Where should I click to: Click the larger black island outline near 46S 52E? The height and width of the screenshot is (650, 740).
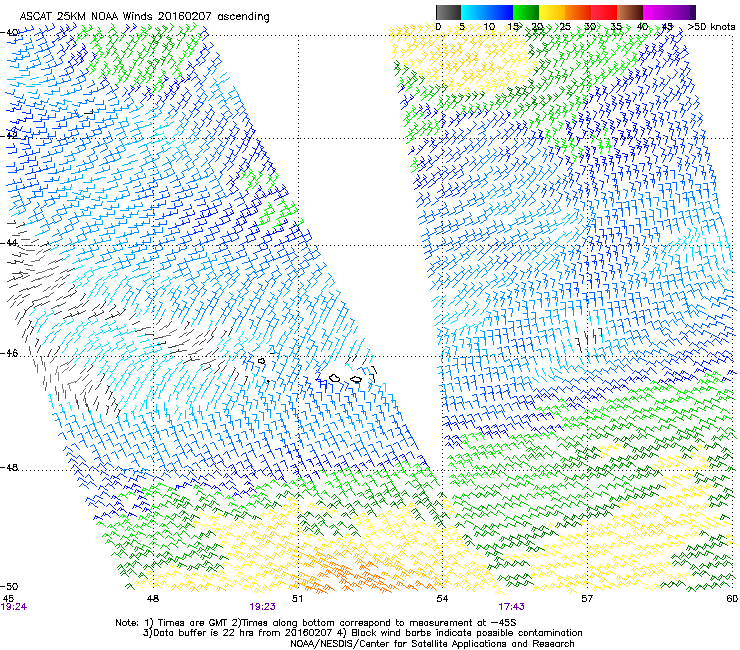[x=335, y=378]
